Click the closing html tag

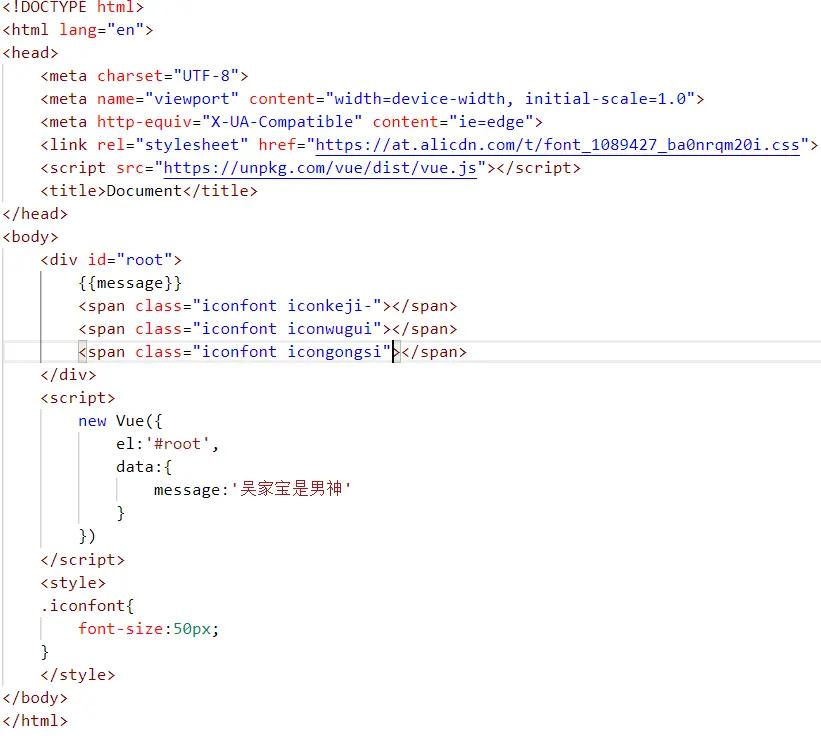(35, 721)
